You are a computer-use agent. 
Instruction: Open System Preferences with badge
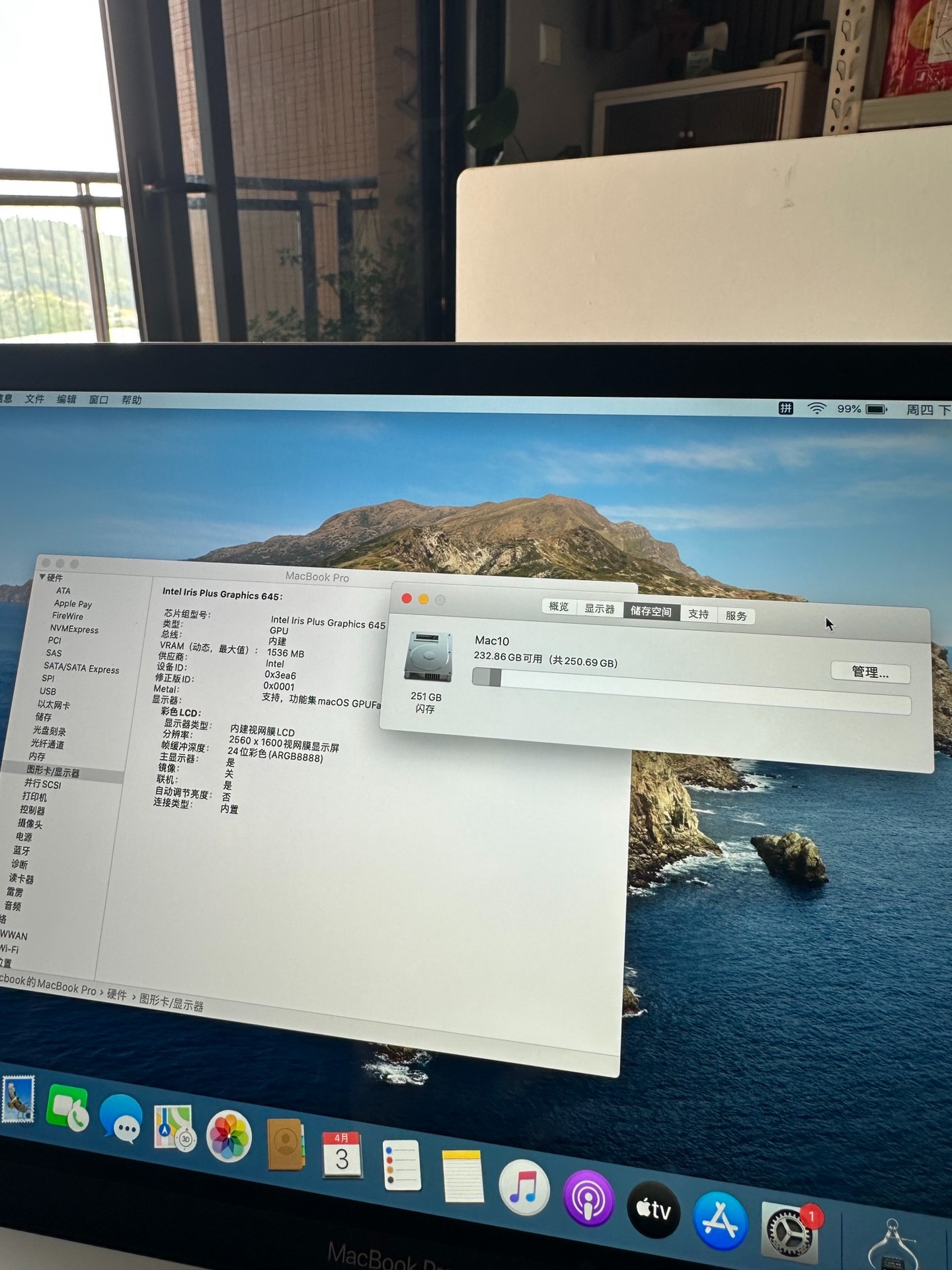pos(790,1232)
